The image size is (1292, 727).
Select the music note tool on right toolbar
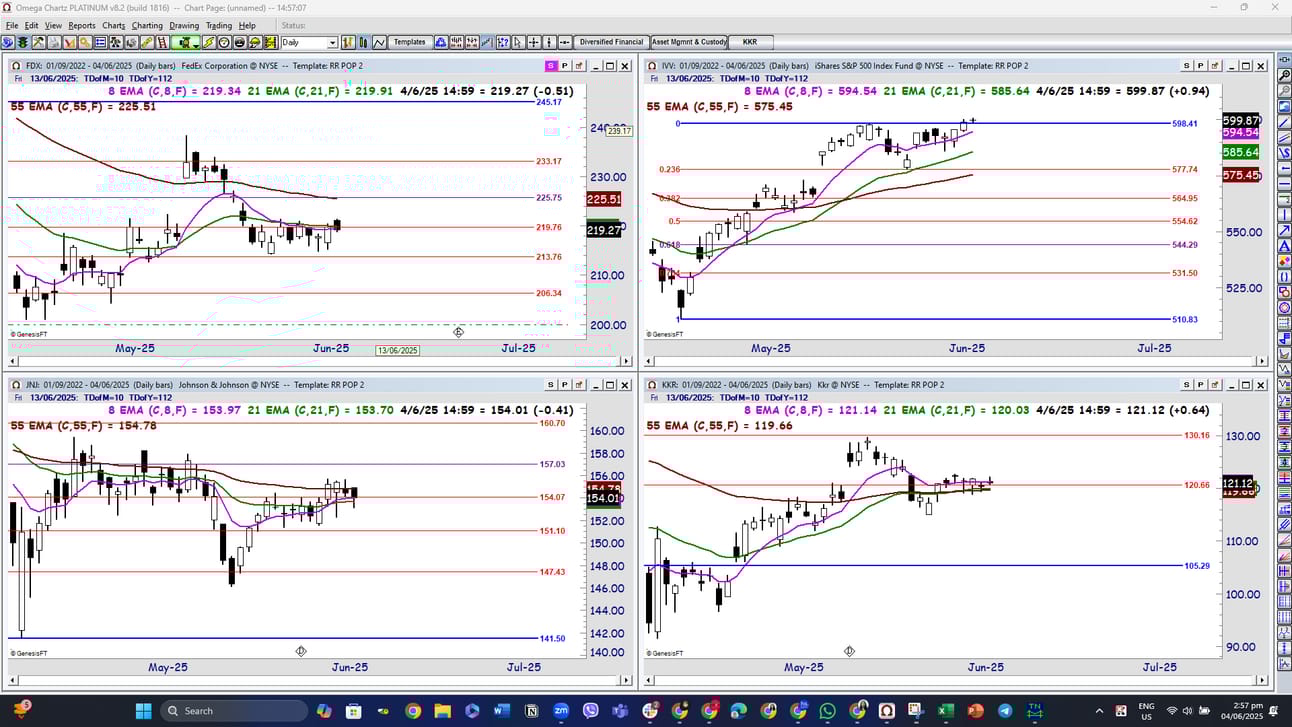1283,339
